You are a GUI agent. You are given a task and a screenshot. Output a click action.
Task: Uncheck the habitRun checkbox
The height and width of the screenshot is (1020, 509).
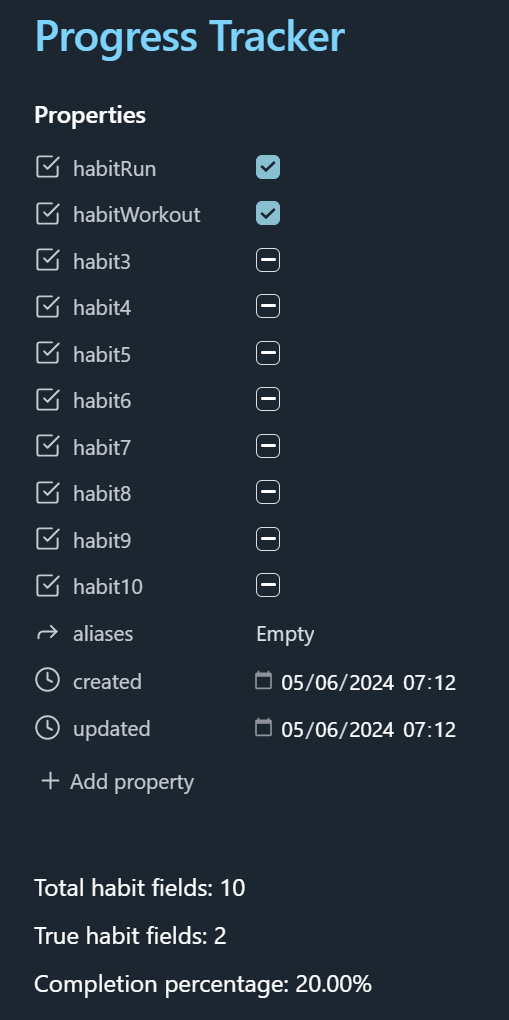coord(268,167)
